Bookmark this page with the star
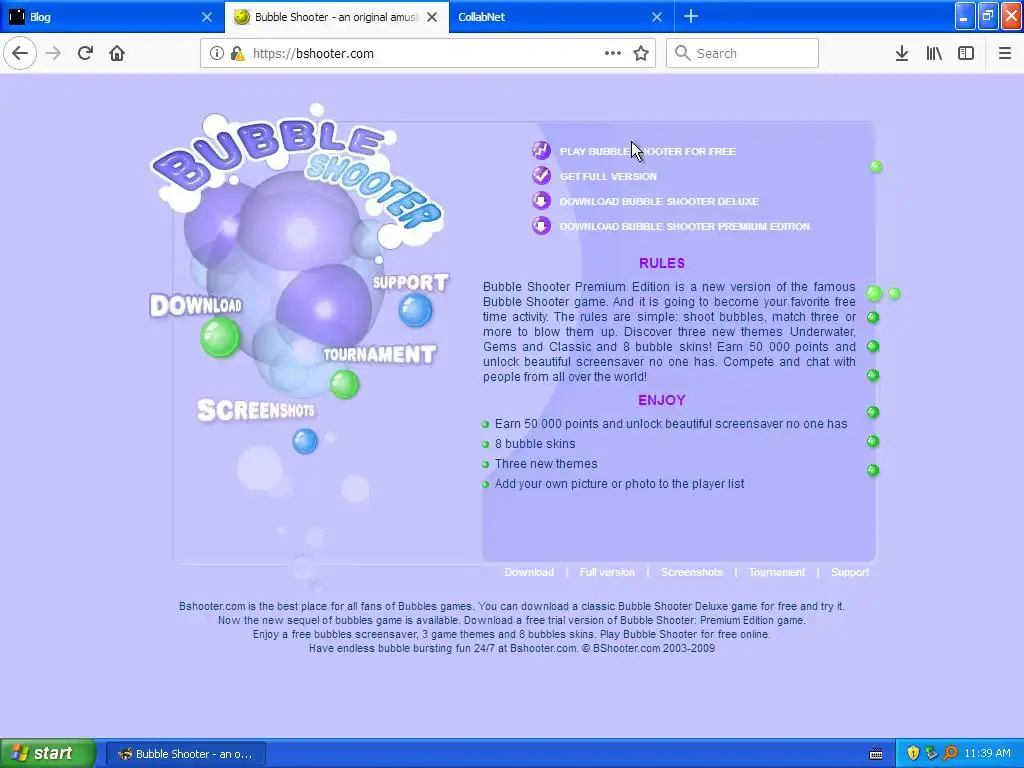The image size is (1024, 768). (x=641, y=54)
